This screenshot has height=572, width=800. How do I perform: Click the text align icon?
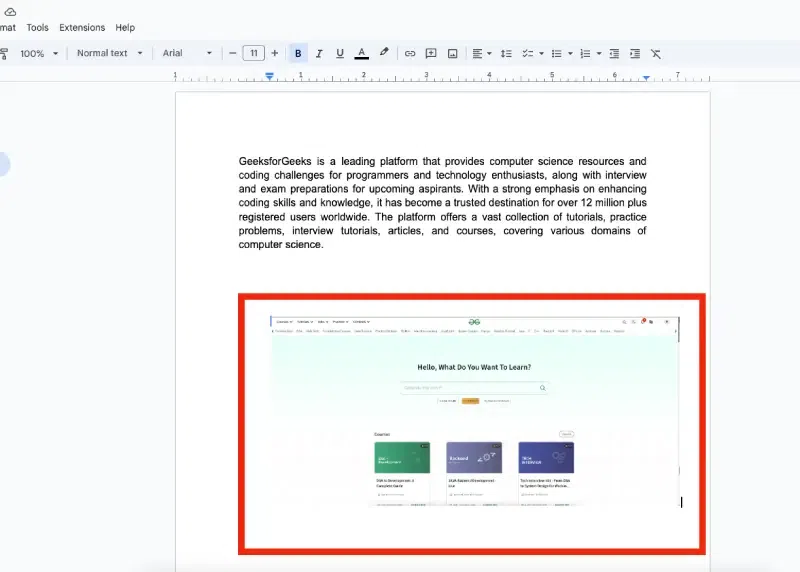click(477, 53)
